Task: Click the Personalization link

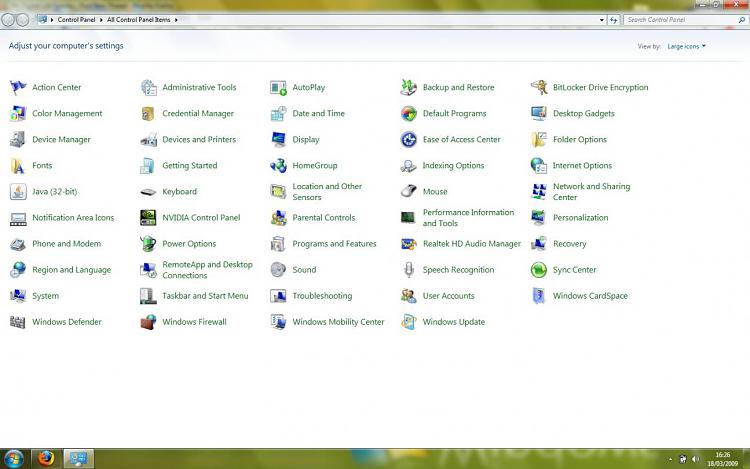Action: pos(580,218)
